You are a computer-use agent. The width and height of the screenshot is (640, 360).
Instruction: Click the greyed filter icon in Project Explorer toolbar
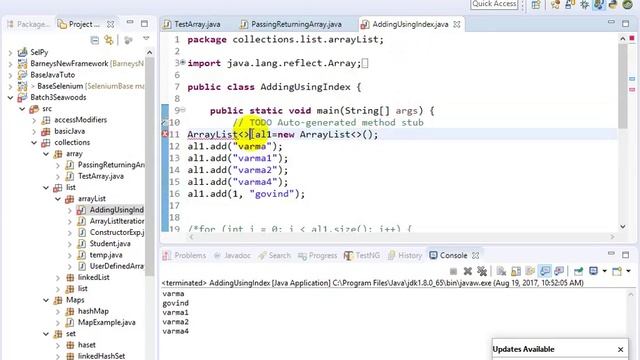[129, 40]
